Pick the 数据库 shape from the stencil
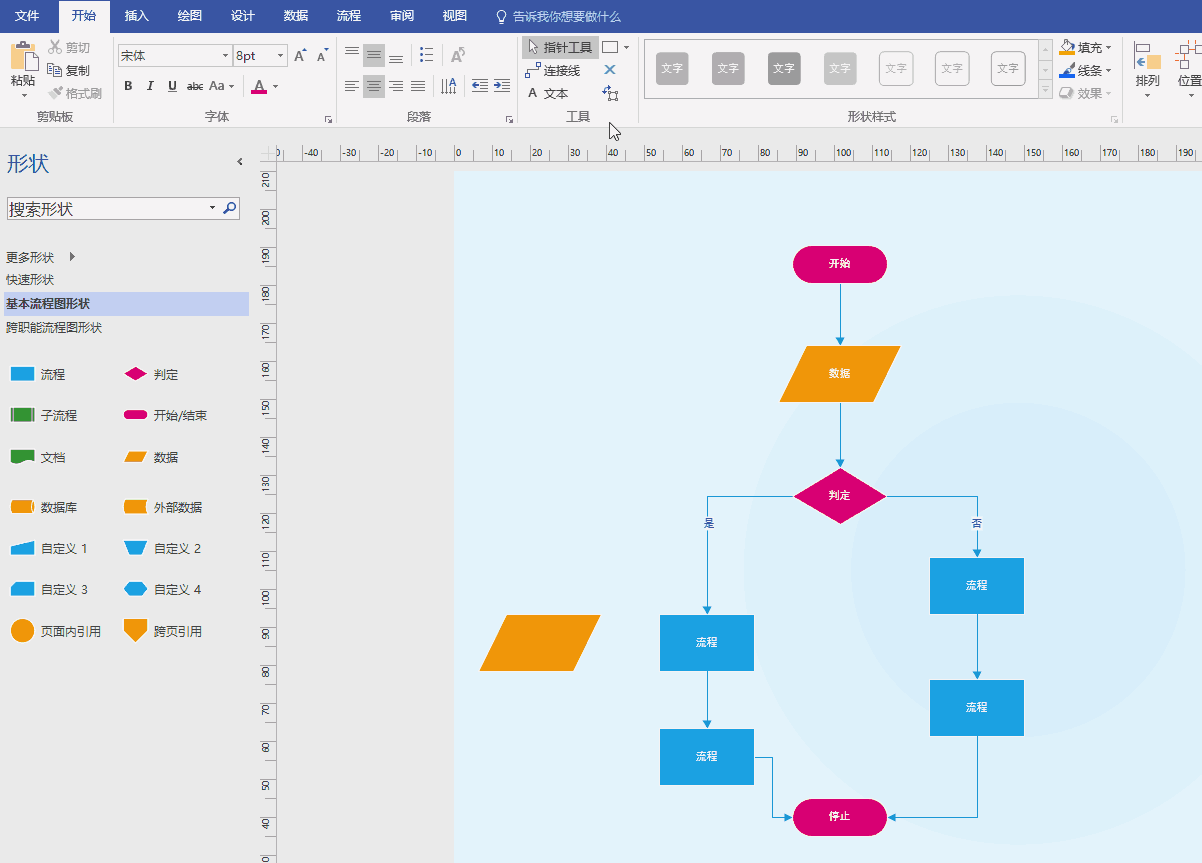The width and height of the screenshot is (1202, 863). 23,507
